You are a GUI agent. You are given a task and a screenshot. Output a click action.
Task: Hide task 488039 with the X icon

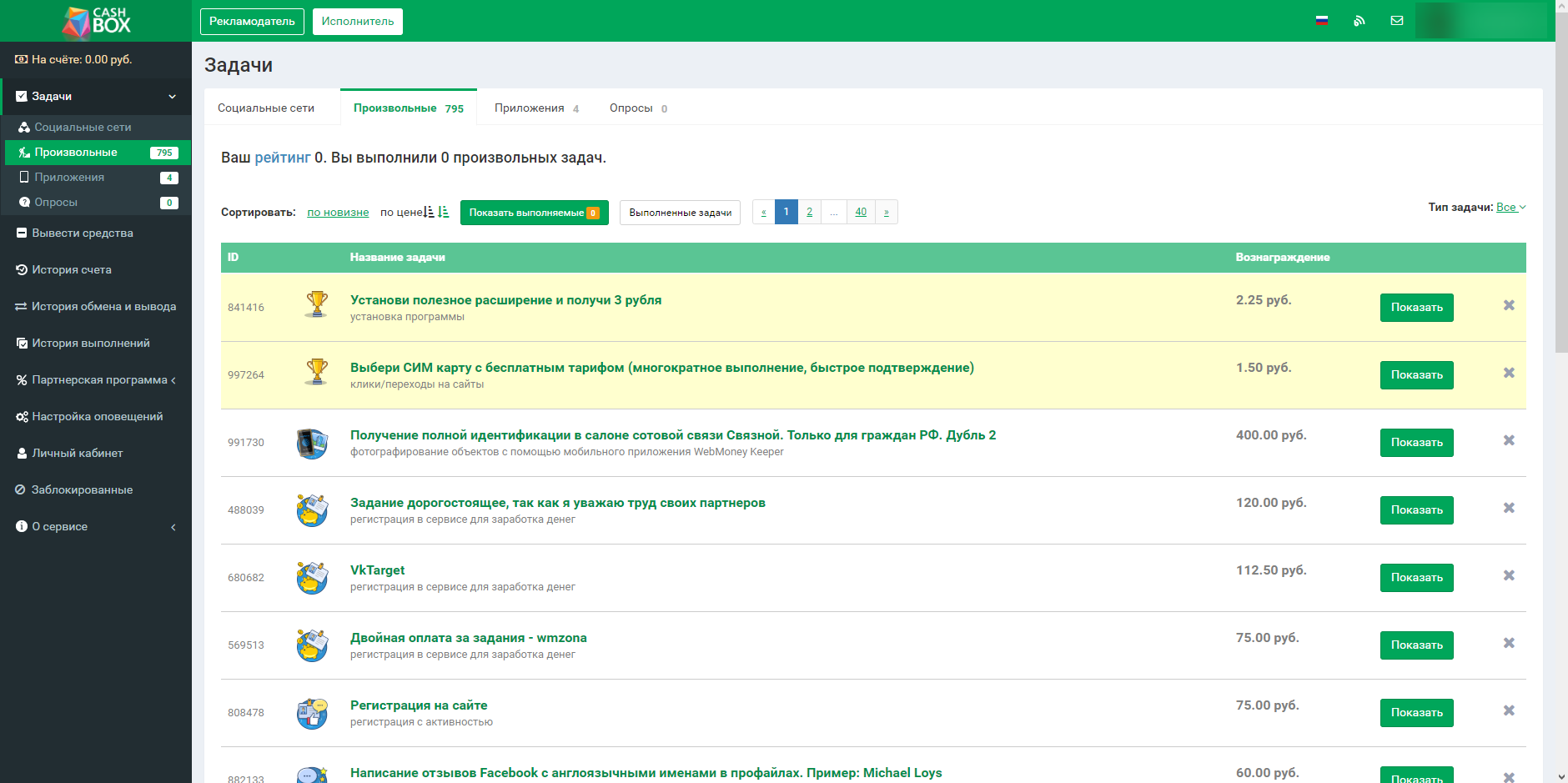(x=1509, y=508)
